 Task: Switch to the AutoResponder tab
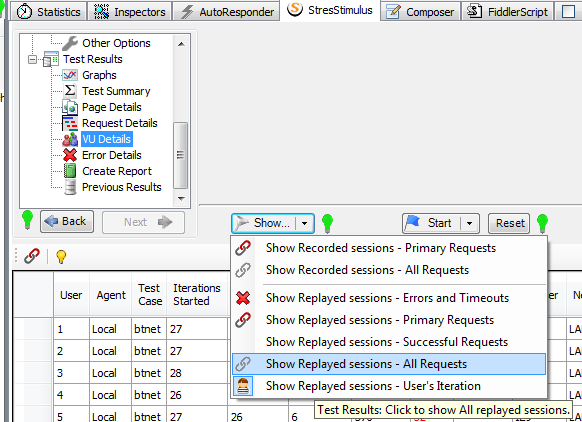(x=227, y=12)
